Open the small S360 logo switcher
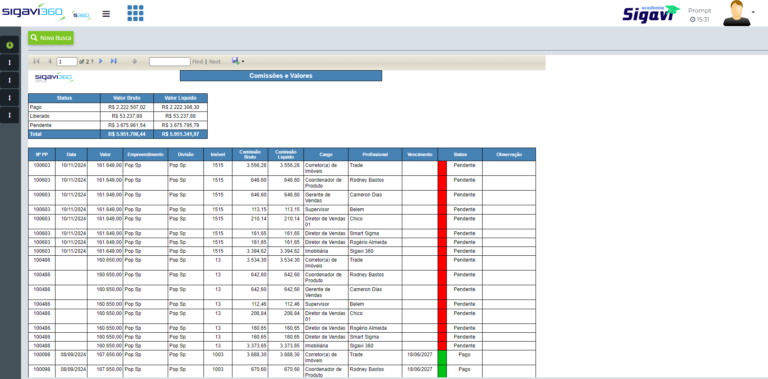This screenshot has width=768, height=379. coord(81,15)
